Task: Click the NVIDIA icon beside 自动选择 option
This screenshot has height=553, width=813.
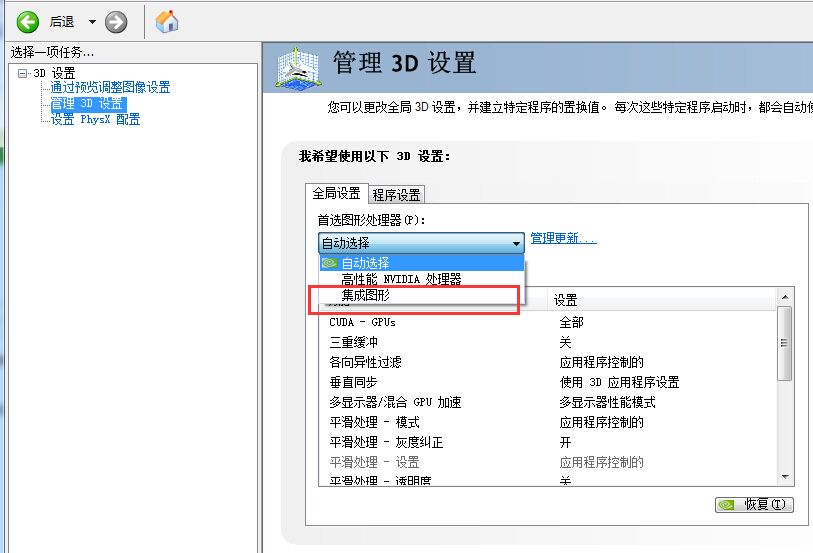Action: 330,263
